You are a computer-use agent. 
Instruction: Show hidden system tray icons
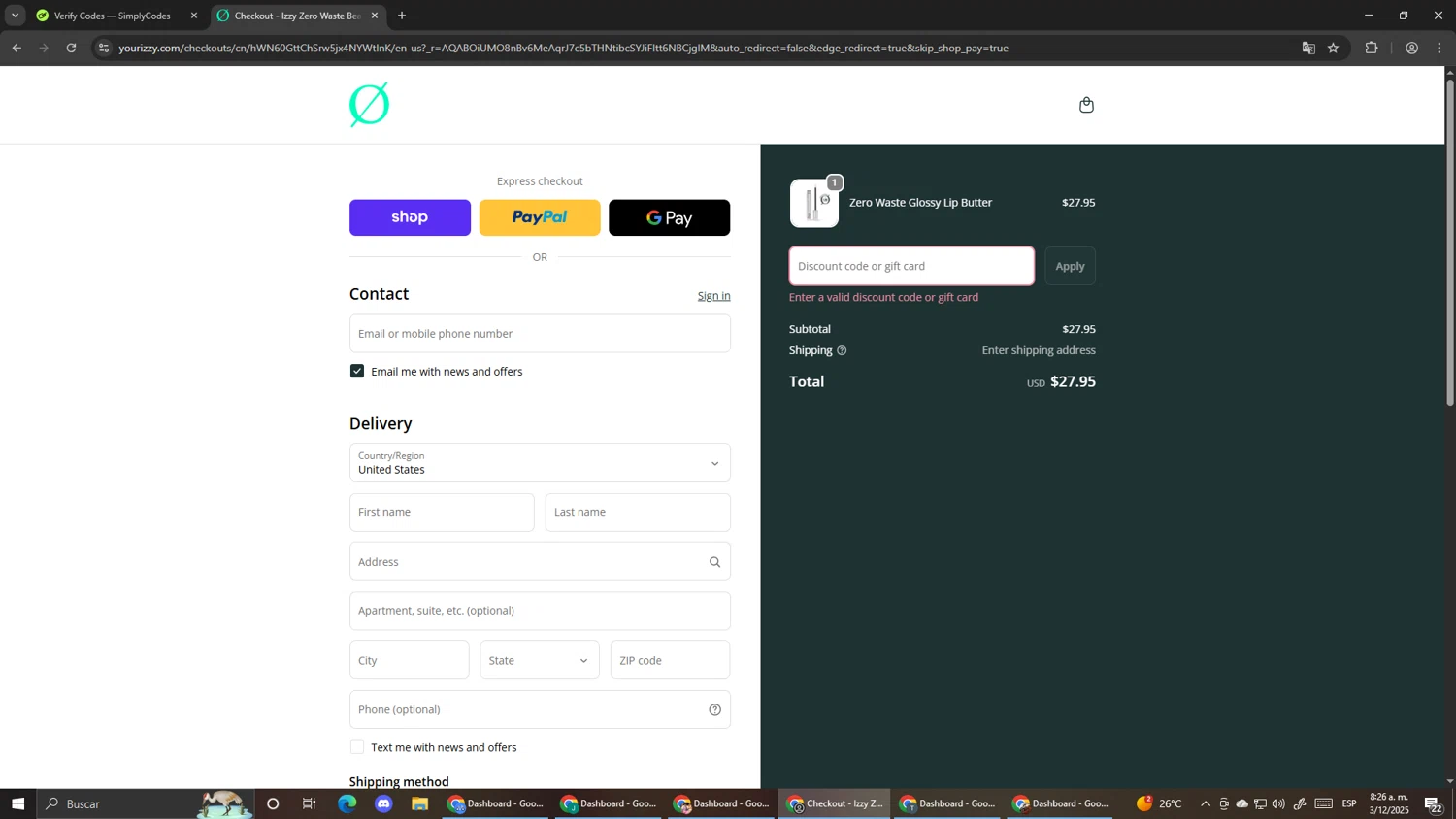1206,803
